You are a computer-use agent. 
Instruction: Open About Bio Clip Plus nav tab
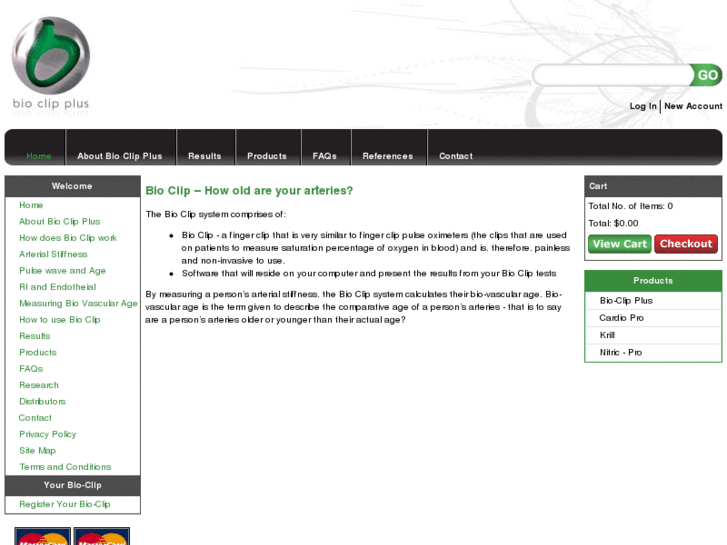[120, 156]
